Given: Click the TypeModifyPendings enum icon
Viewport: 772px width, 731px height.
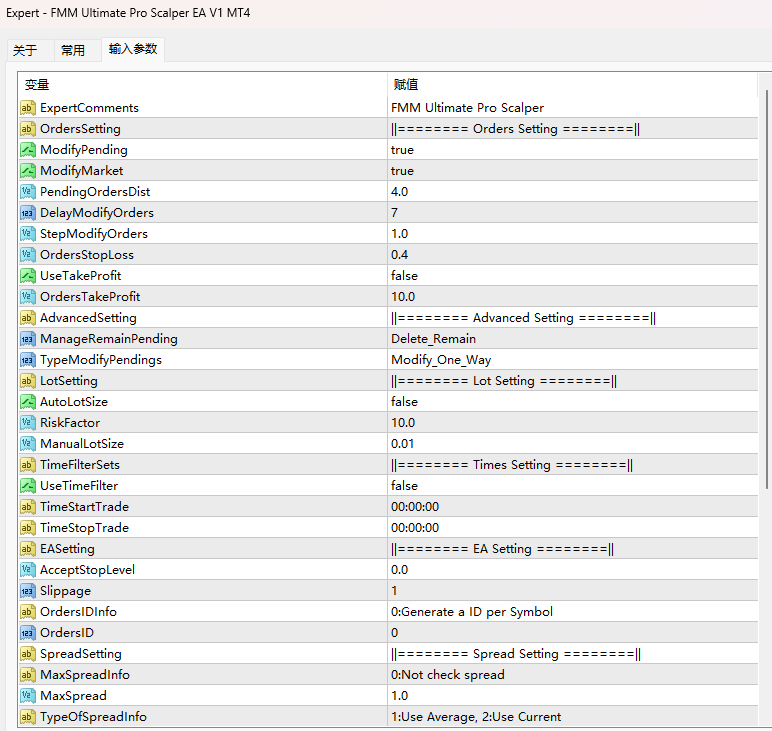Looking at the screenshot, I should (28, 360).
